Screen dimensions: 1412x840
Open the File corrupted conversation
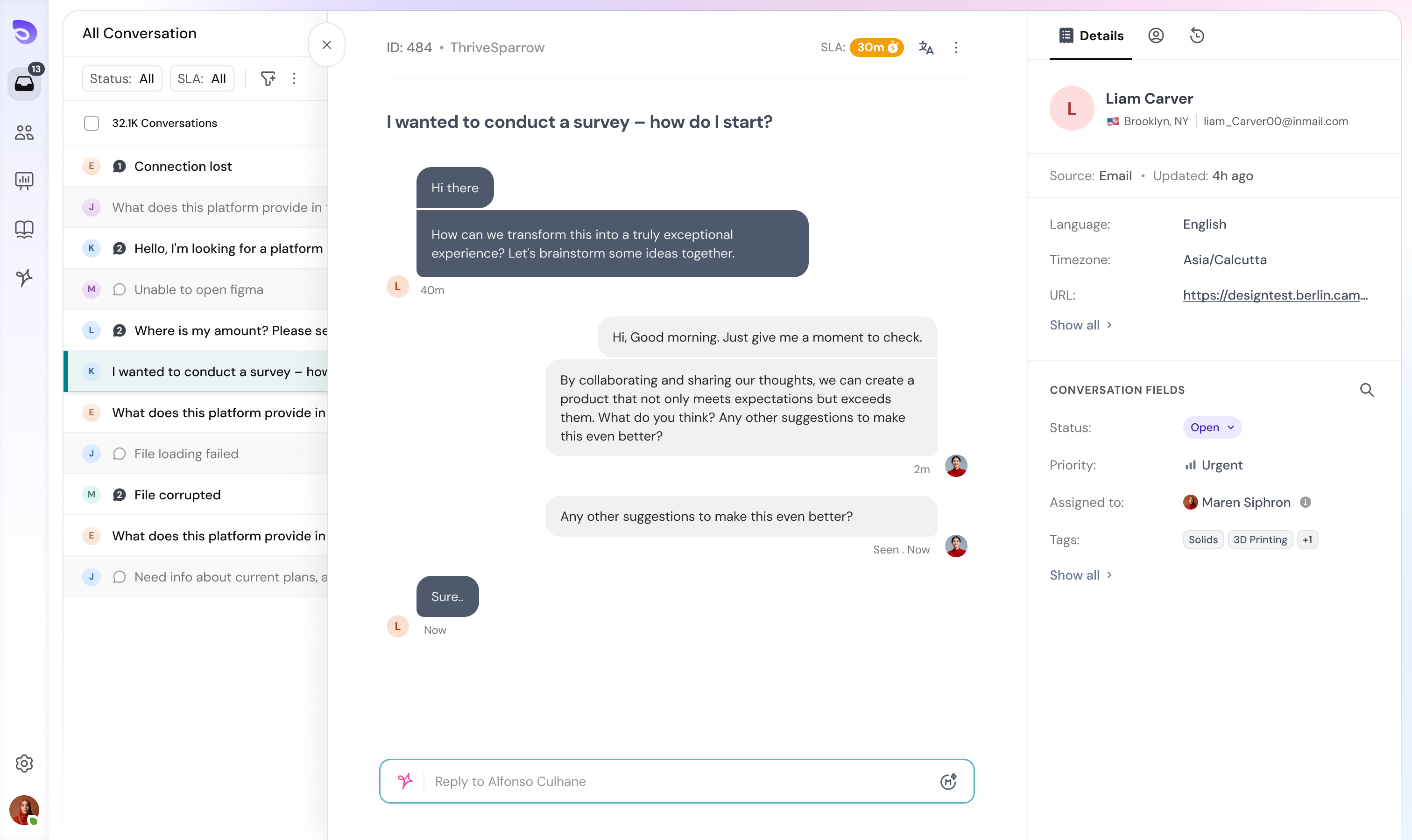pyautogui.click(x=177, y=495)
